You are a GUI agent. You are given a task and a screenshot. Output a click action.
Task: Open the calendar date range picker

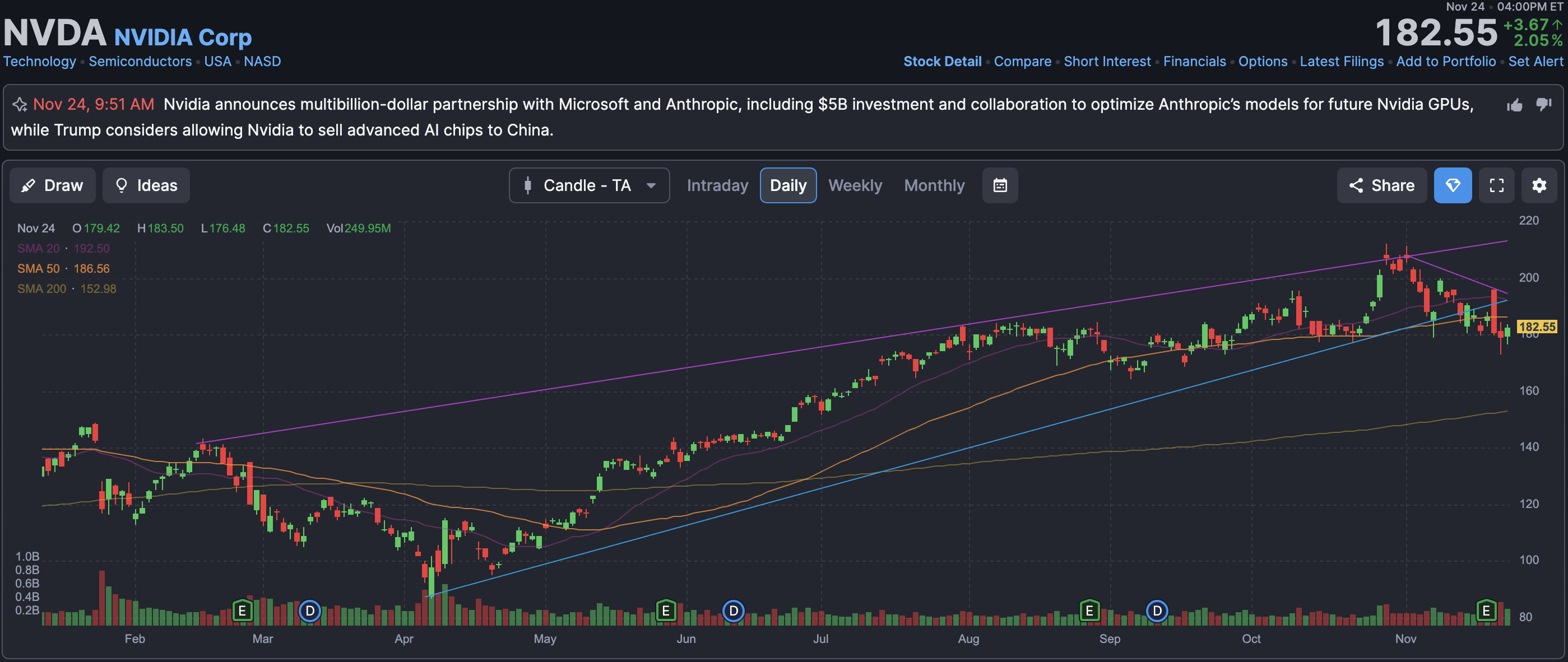coord(1000,185)
